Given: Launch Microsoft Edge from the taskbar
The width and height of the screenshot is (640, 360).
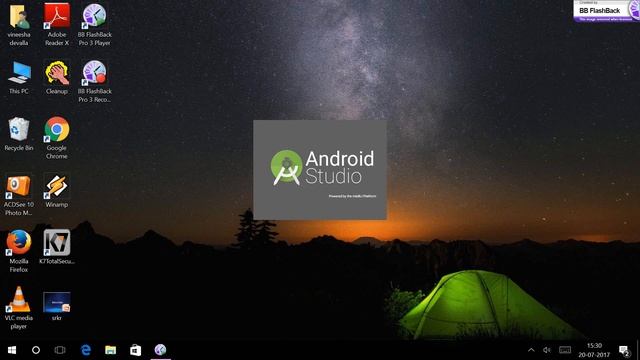Looking at the screenshot, I should [86, 350].
